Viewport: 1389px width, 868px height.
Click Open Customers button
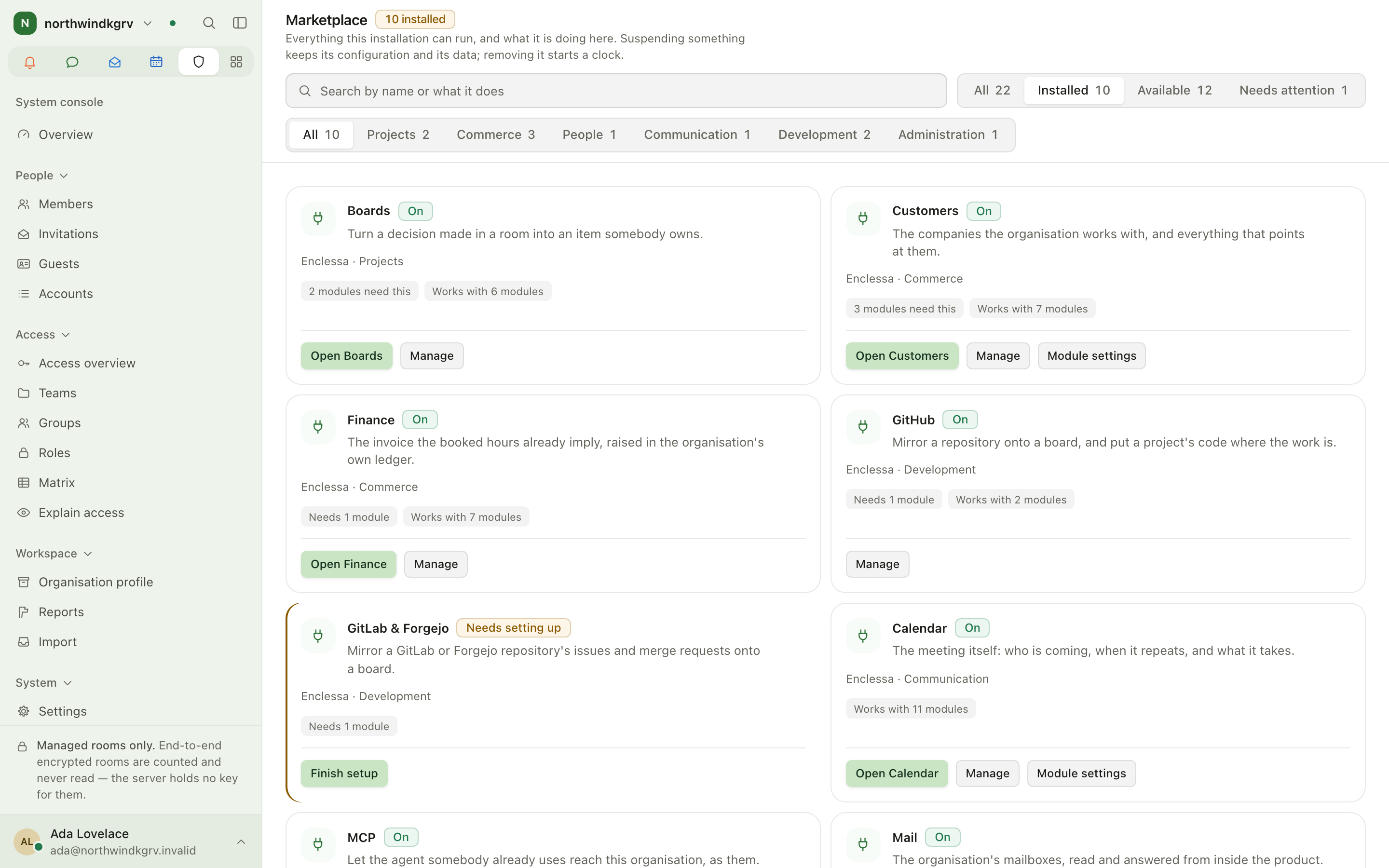point(902,355)
